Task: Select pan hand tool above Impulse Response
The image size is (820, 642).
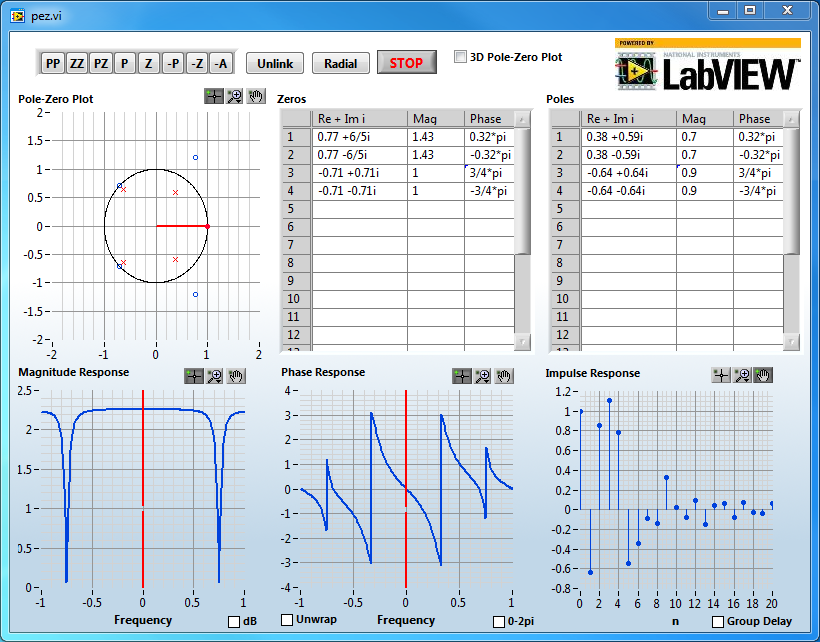Action: pyautogui.click(x=762, y=375)
